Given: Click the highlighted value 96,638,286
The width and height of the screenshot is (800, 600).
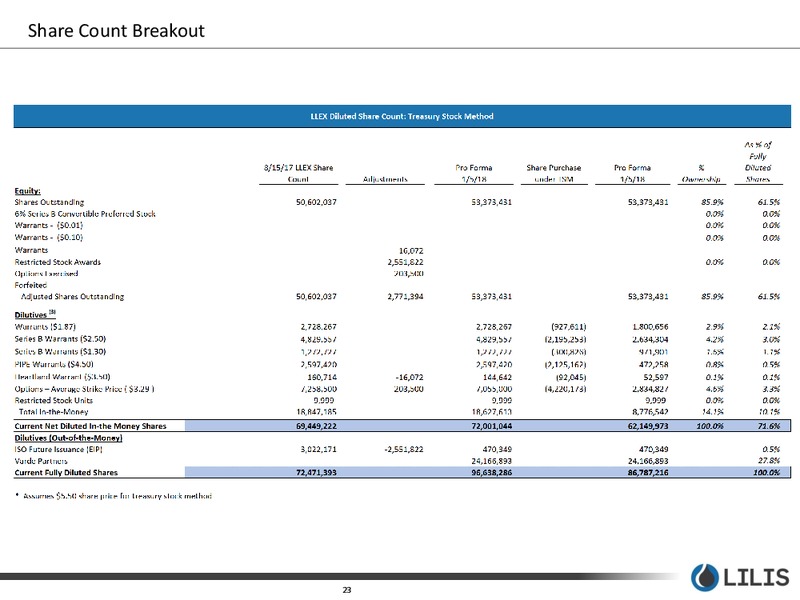Looking at the screenshot, I should [492, 472].
